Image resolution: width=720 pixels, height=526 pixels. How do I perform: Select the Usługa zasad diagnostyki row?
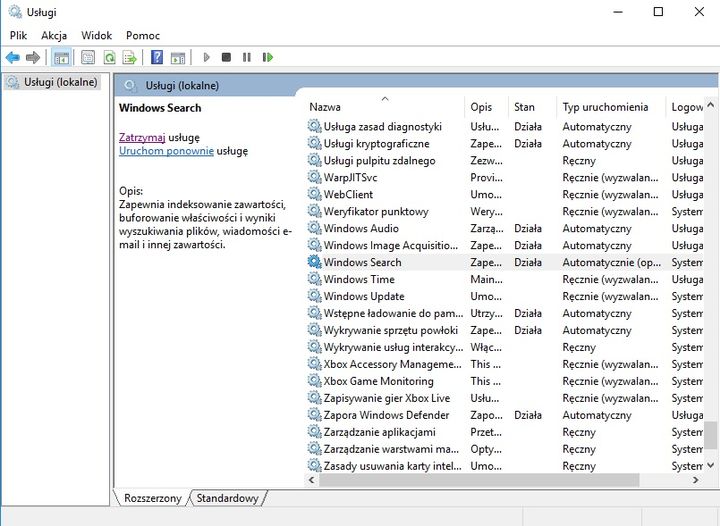click(504, 126)
